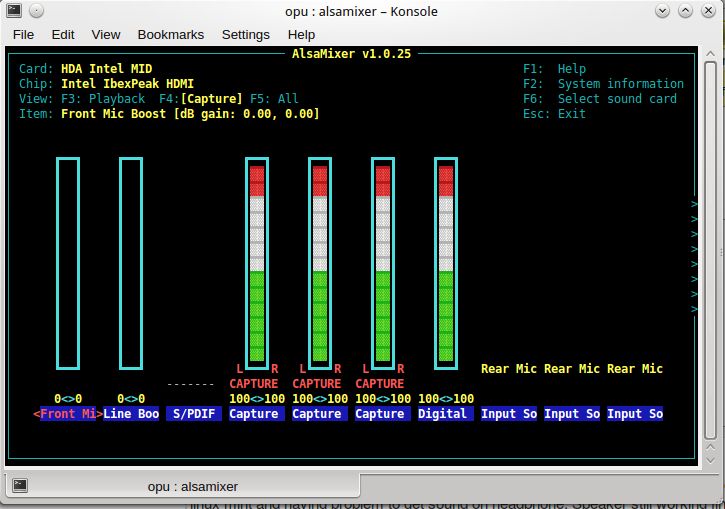Click the F1: Help shortcut text
Viewport: 725px width, 509px height.
pyautogui.click(x=554, y=69)
